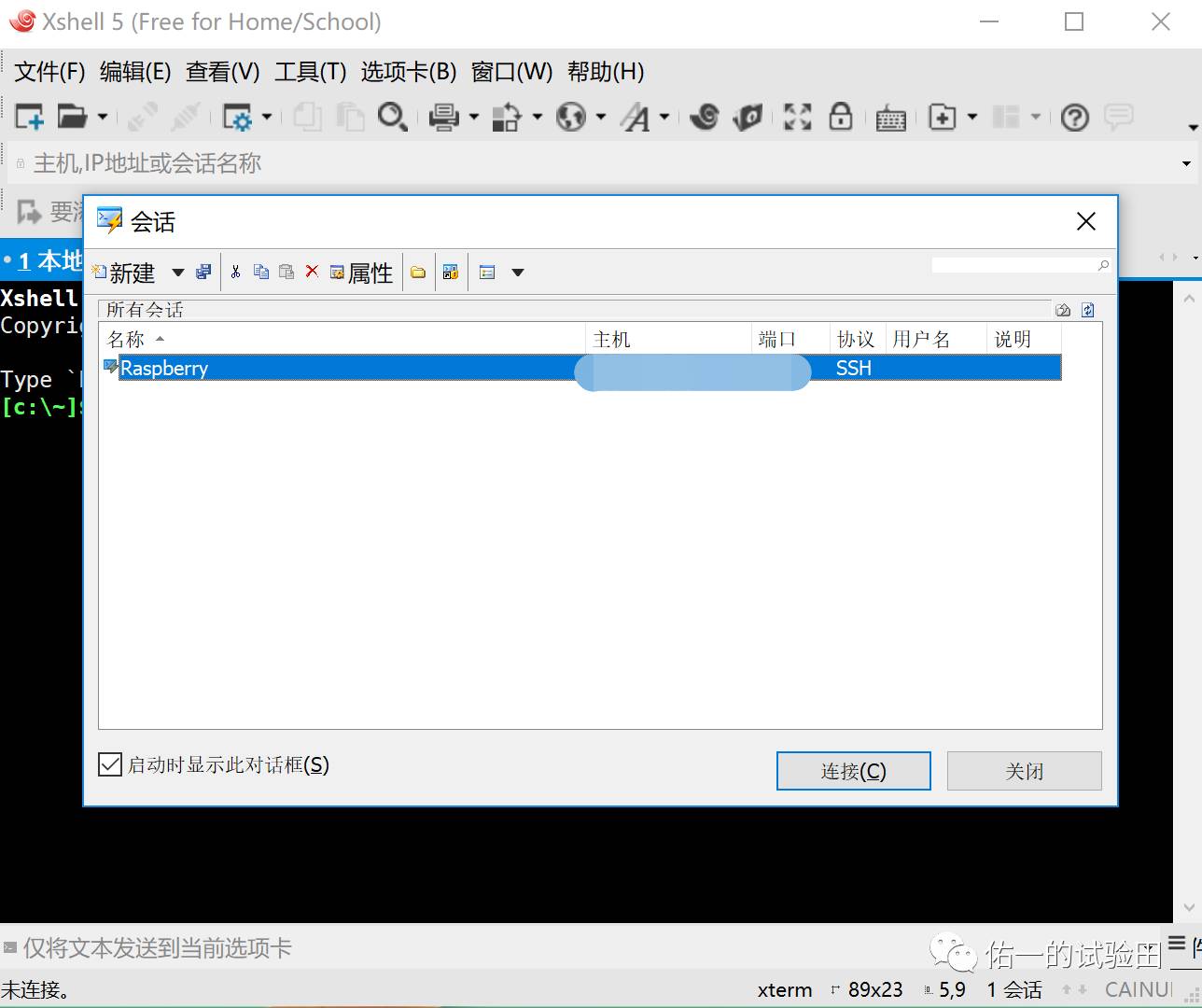Click the 用户名 column header
Viewport: 1202px width, 1008px height.
936,340
